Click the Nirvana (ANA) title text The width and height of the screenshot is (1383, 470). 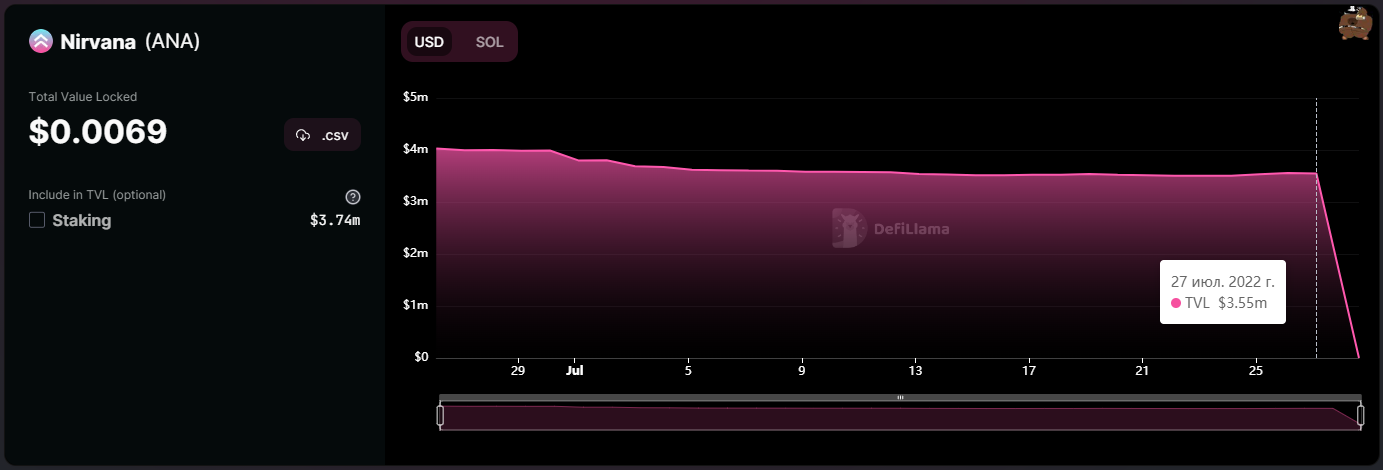coord(131,41)
